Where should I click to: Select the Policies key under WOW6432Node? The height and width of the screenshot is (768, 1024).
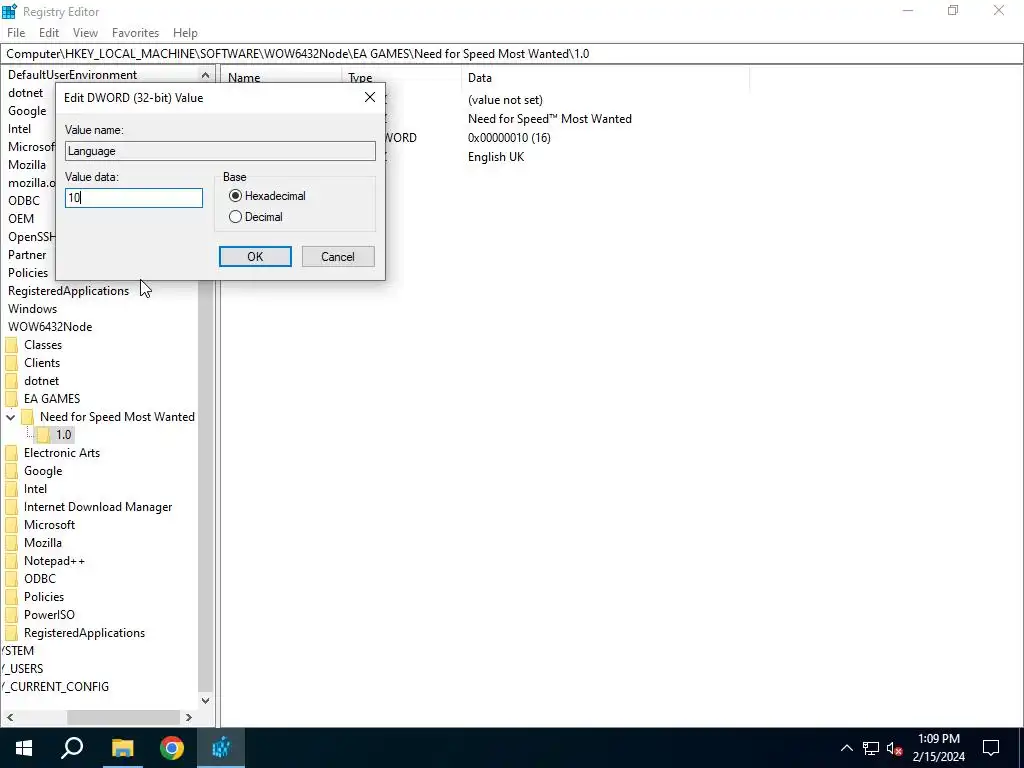coord(44,597)
